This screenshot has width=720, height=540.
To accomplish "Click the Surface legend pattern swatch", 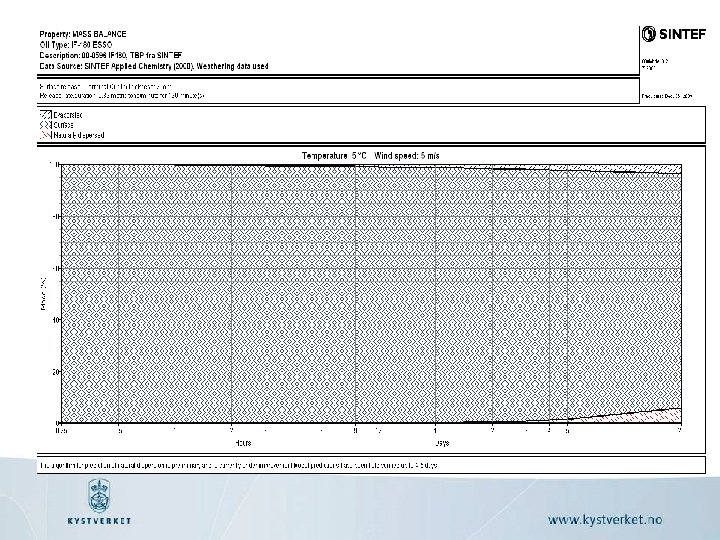I will pyautogui.click(x=45, y=125).
